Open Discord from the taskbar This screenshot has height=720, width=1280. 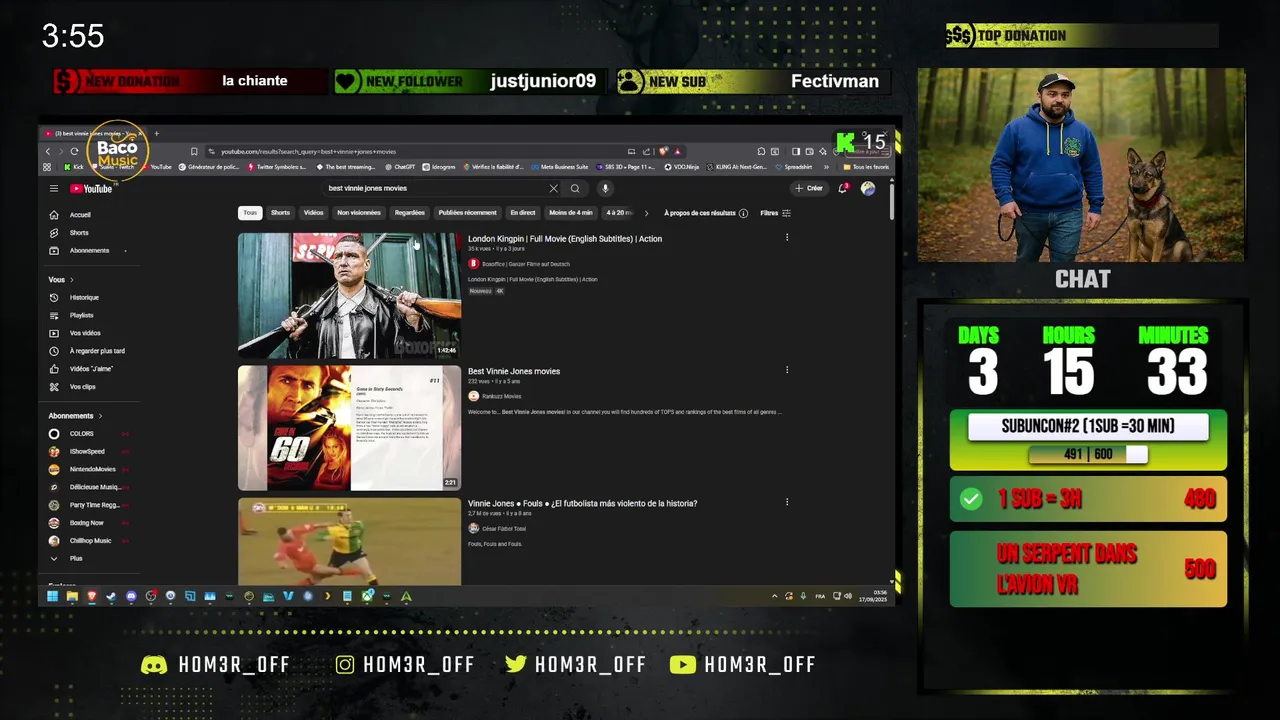[x=131, y=596]
